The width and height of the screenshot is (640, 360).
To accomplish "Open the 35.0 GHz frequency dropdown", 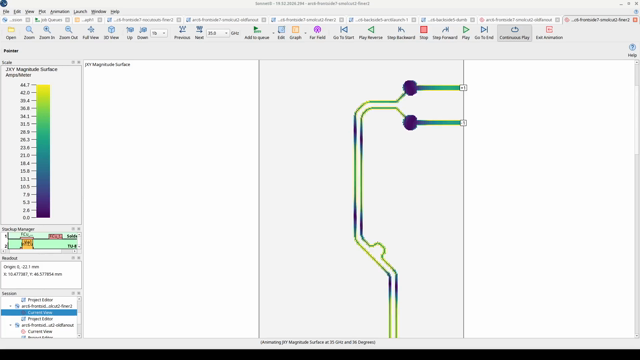I will click(218, 33).
